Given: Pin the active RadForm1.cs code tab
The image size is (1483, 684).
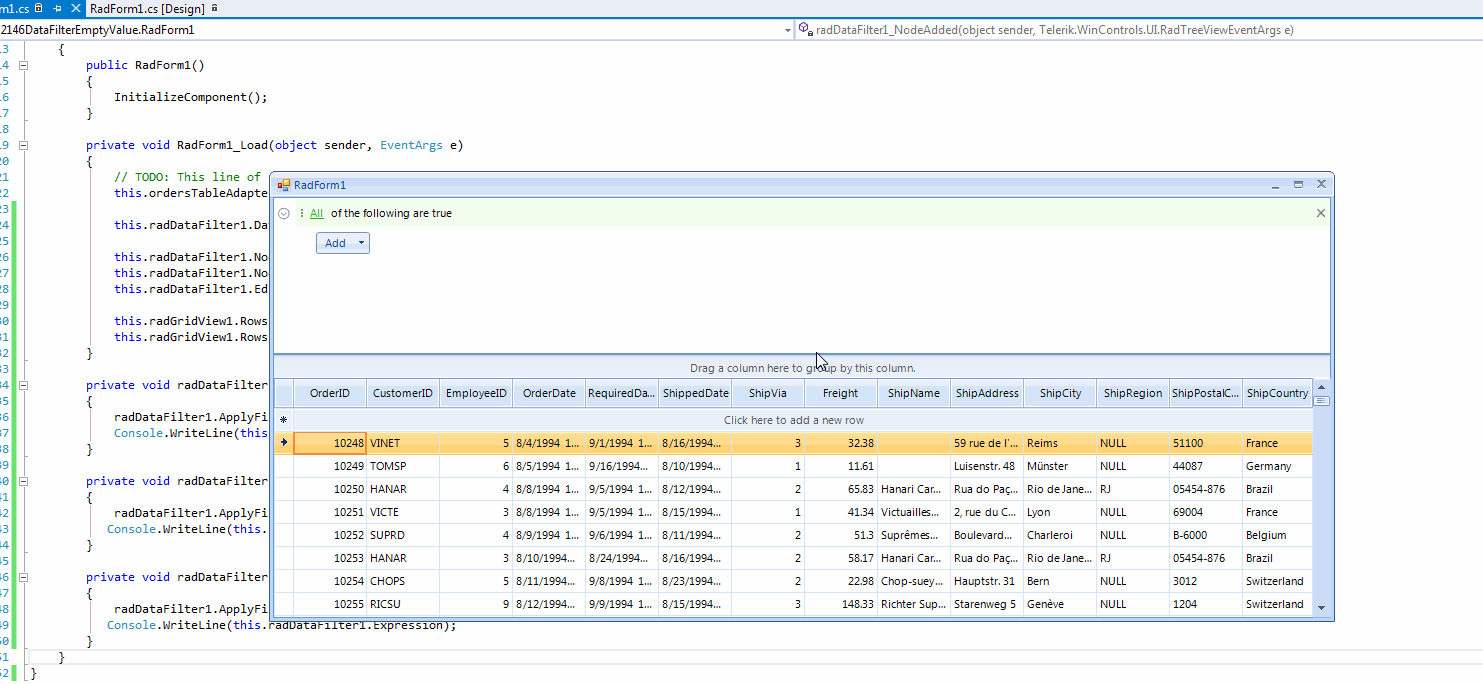Looking at the screenshot, I should (x=57, y=8).
